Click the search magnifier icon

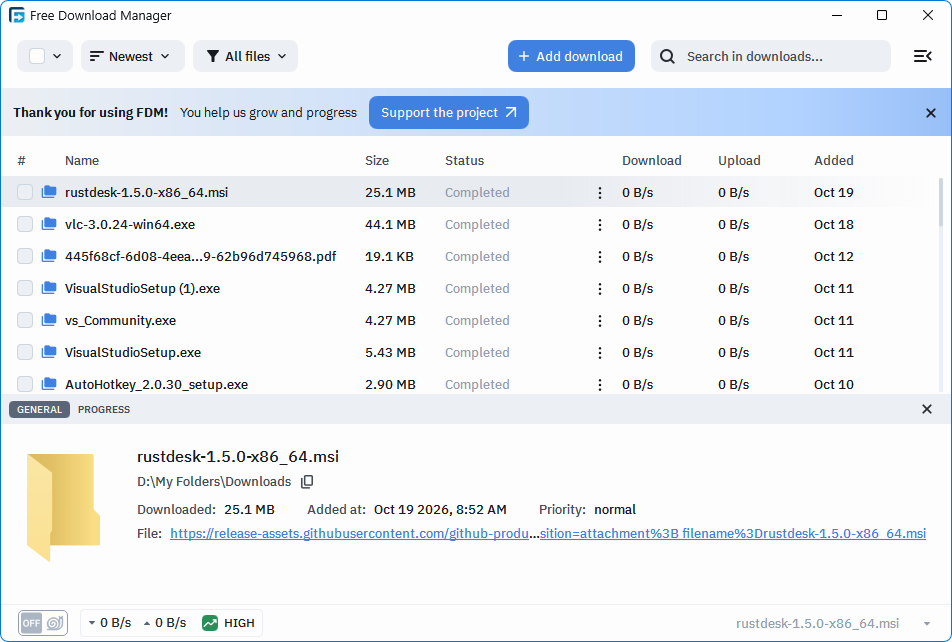click(x=667, y=56)
